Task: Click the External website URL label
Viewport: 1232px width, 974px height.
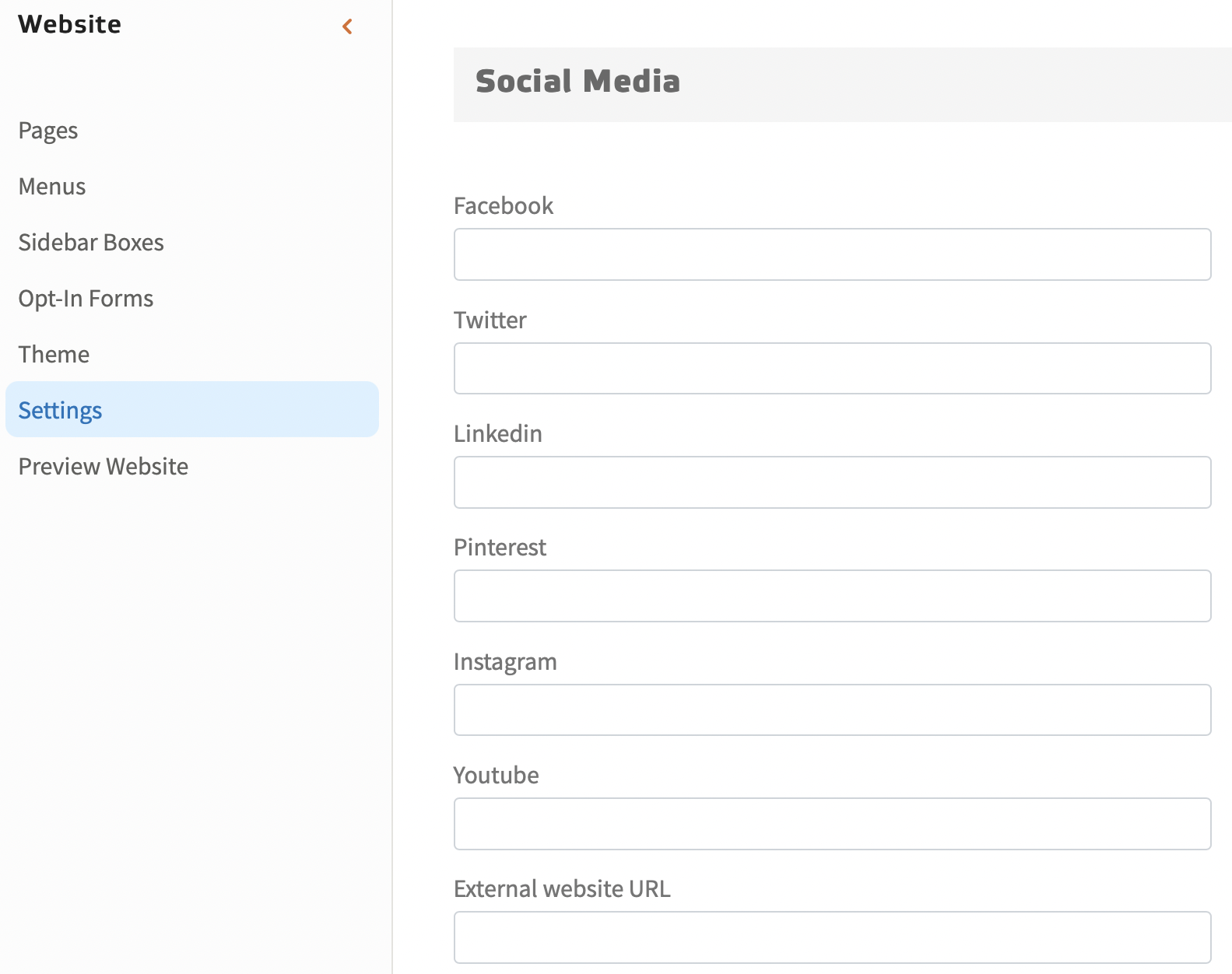Action: 562,889
